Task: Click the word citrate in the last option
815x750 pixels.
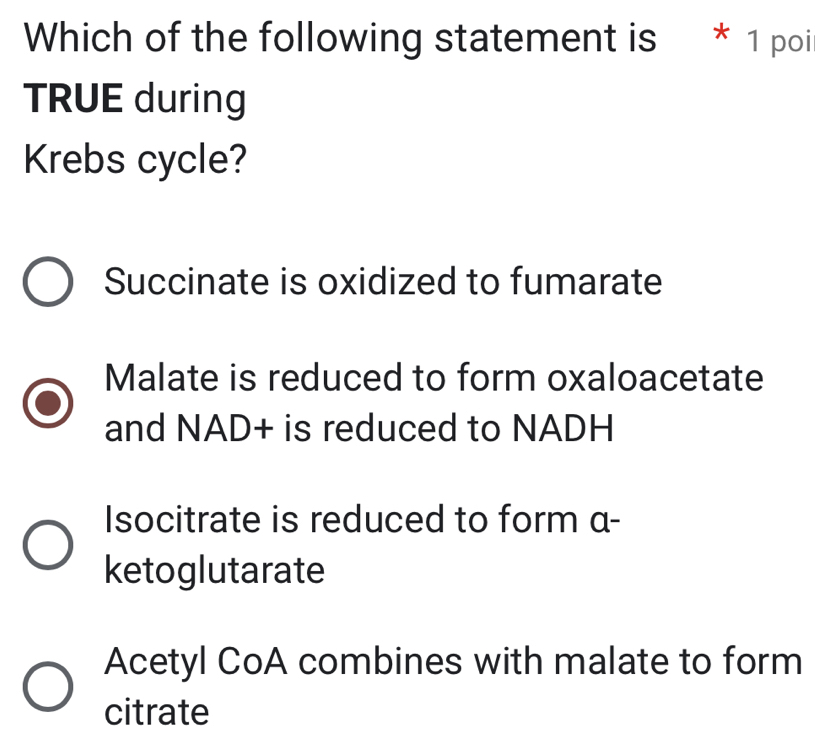Action: coord(156,712)
